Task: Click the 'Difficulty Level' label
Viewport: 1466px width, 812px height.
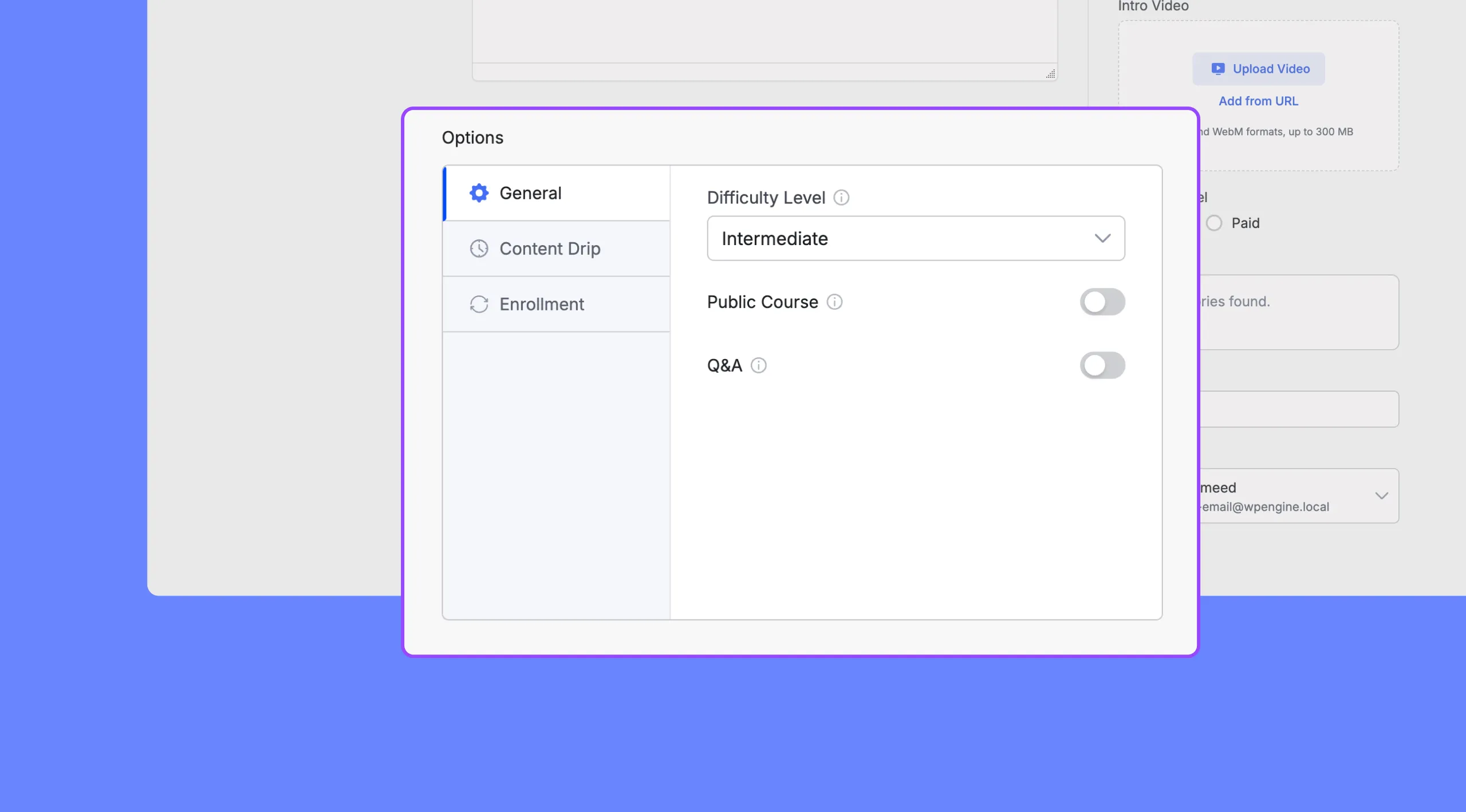Action: pyautogui.click(x=766, y=198)
